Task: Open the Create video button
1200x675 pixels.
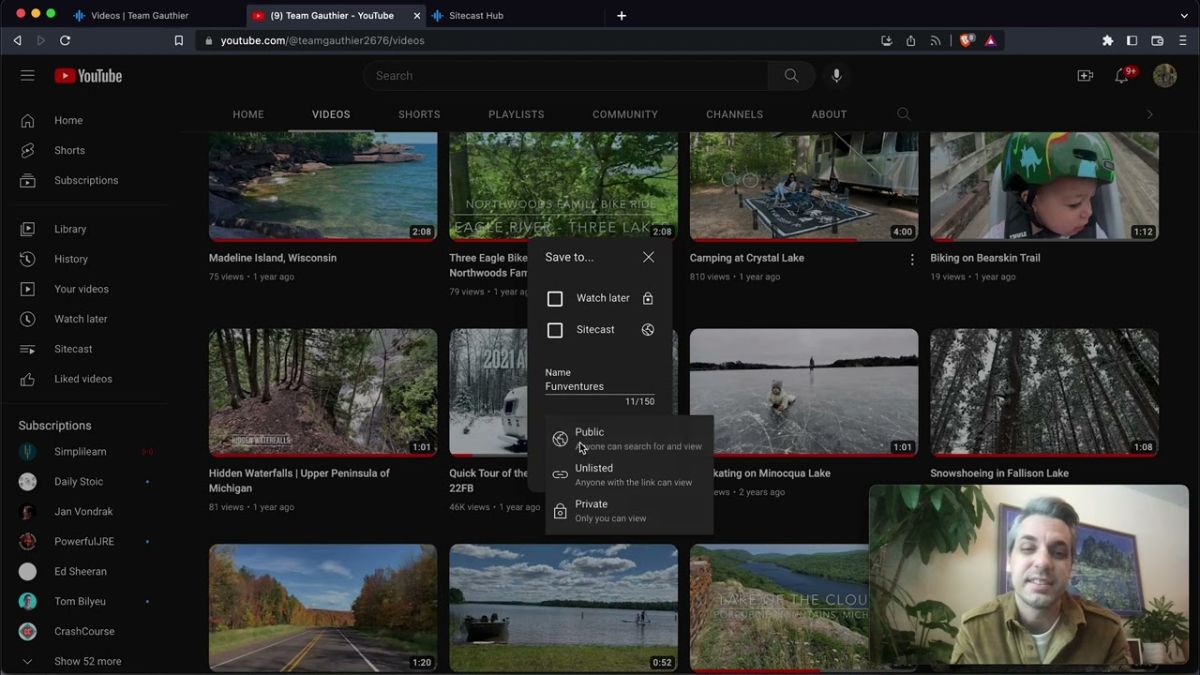Action: coord(1085,76)
